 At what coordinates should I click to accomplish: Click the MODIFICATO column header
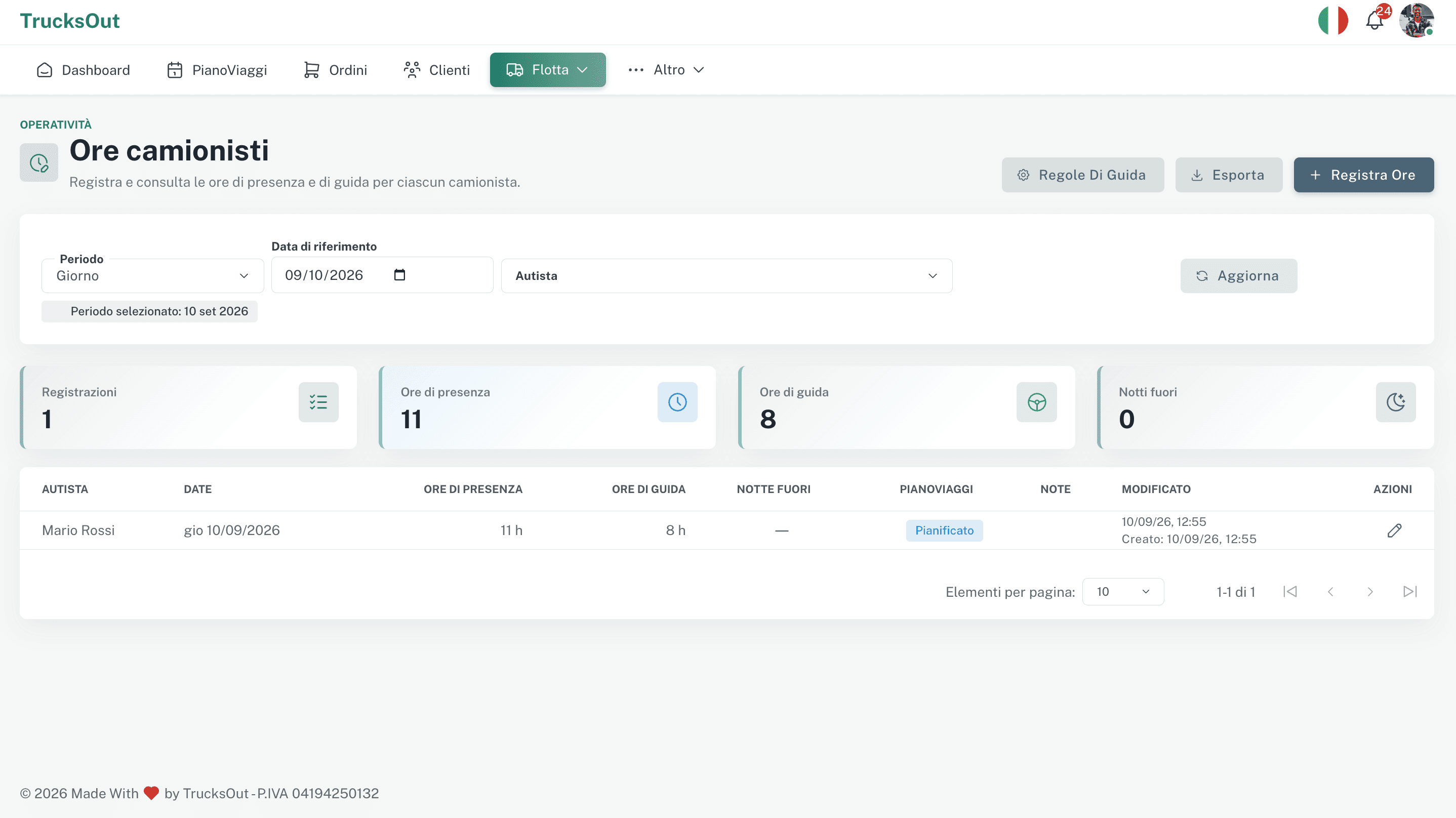[1156, 489]
